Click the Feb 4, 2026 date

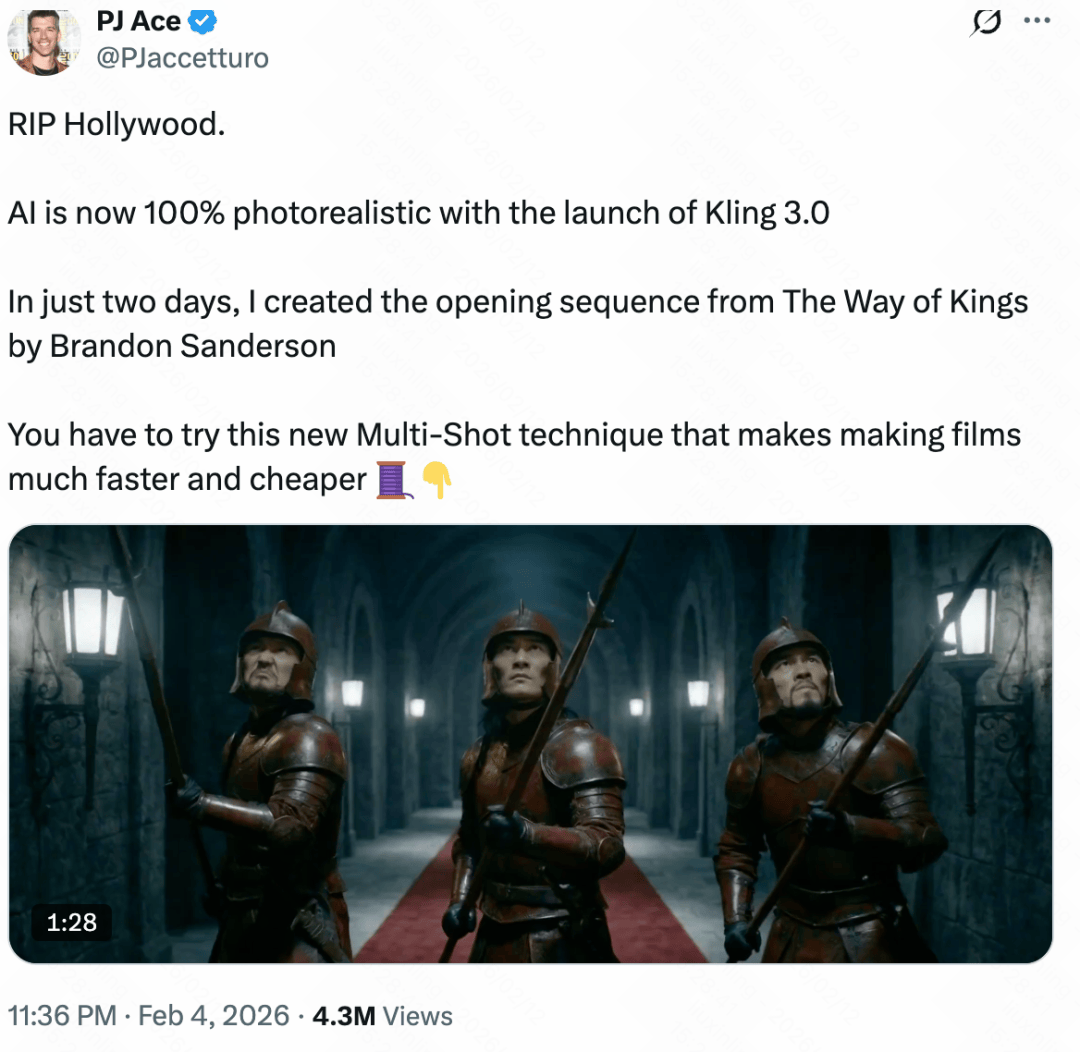[214, 1016]
